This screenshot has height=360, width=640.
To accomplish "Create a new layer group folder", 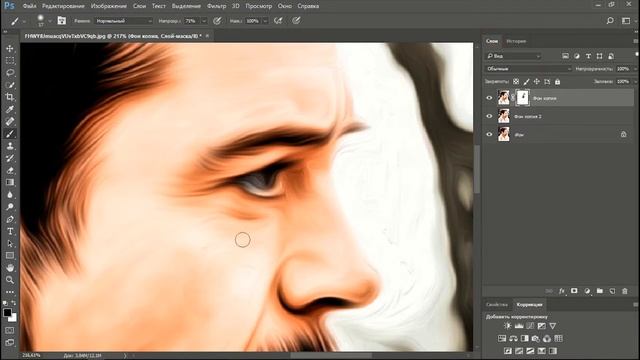I will [x=600, y=291].
